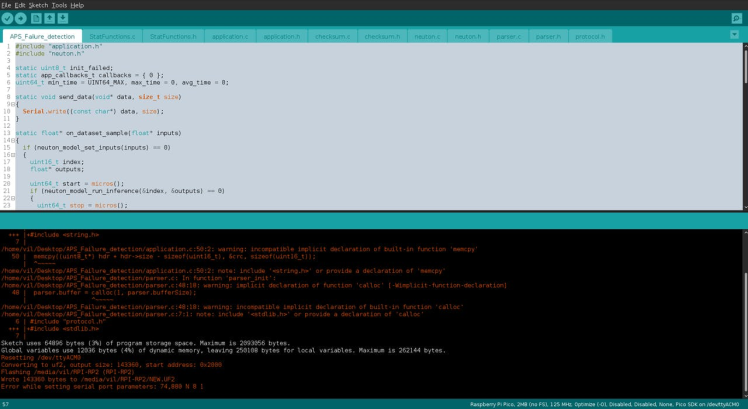Save the sketch with the Save icon
This screenshot has width=748, height=409.
pos(62,18)
